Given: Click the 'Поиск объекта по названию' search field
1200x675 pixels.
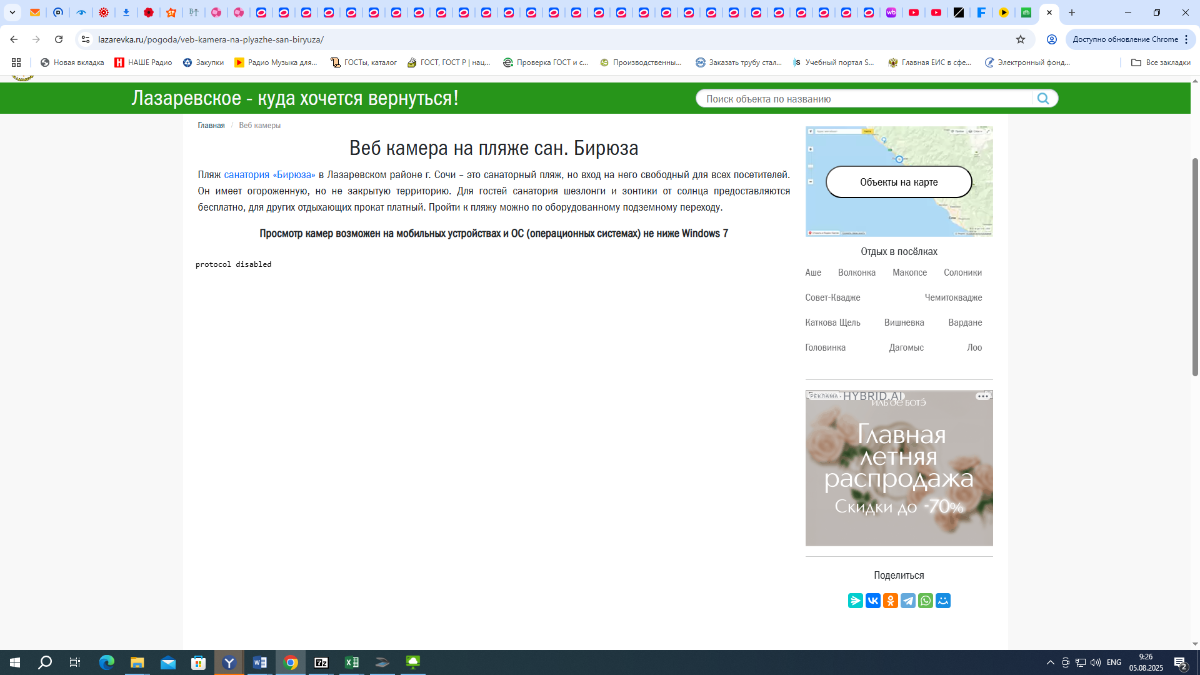Looking at the screenshot, I should (x=865, y=99).
